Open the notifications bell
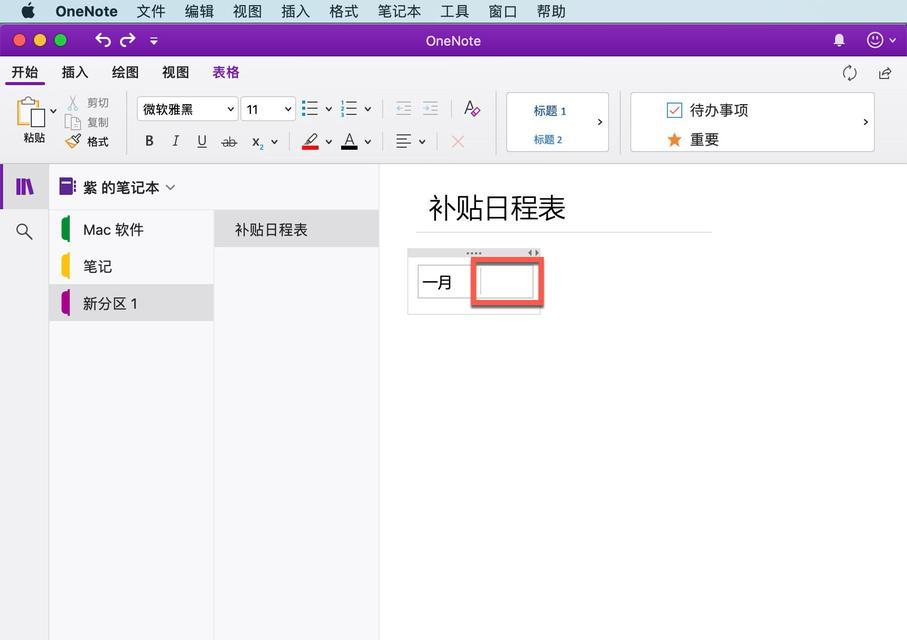This screenshot has height=640, width=907. 839,40
